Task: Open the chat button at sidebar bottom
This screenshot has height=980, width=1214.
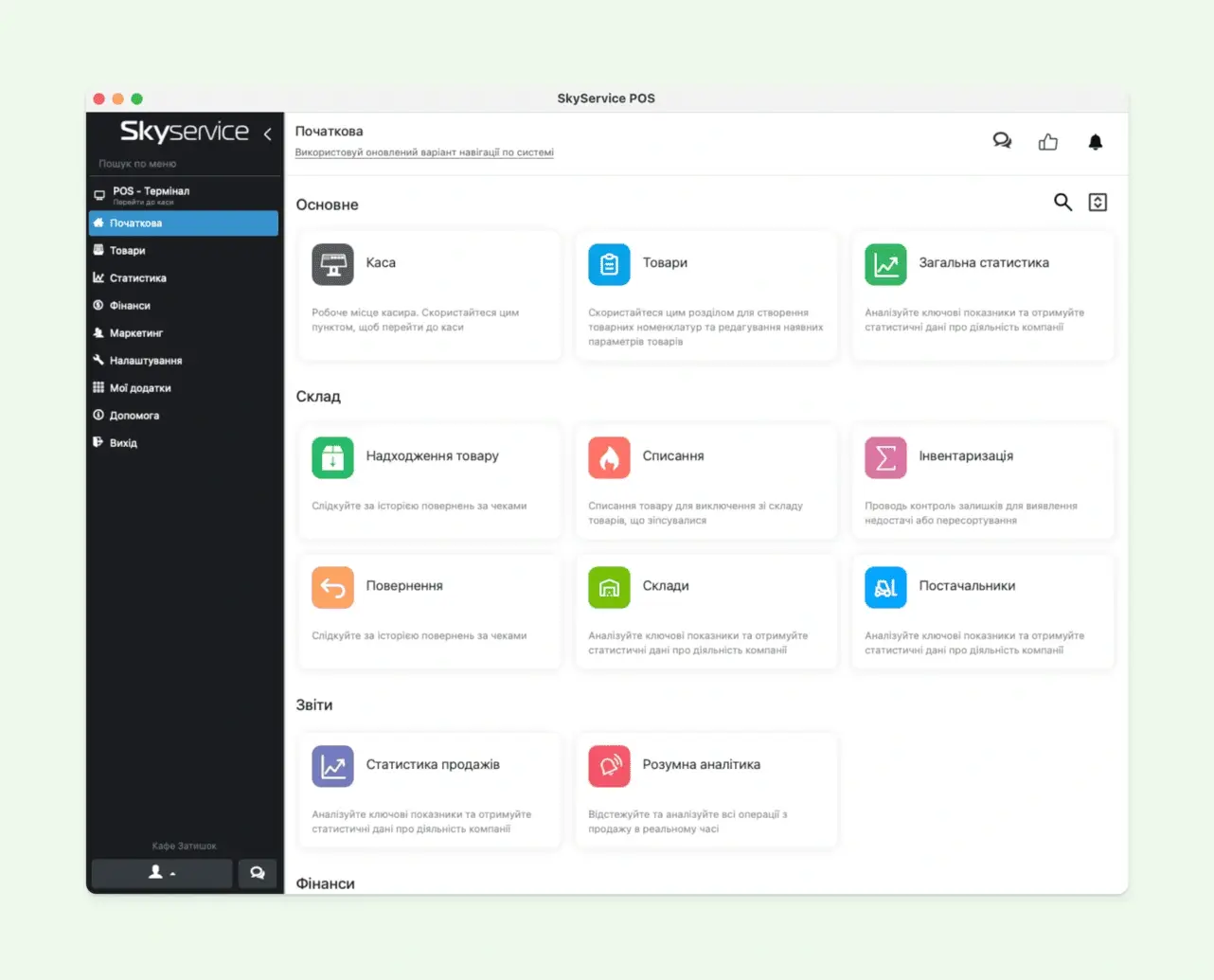Action: pyautogui.click(x=257, y=873)
